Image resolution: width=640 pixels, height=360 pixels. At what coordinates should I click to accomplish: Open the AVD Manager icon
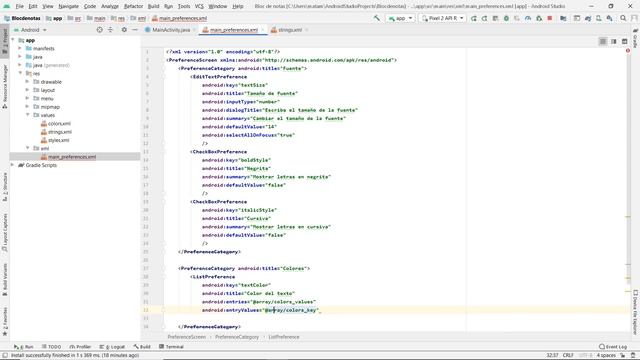point(598,18)
